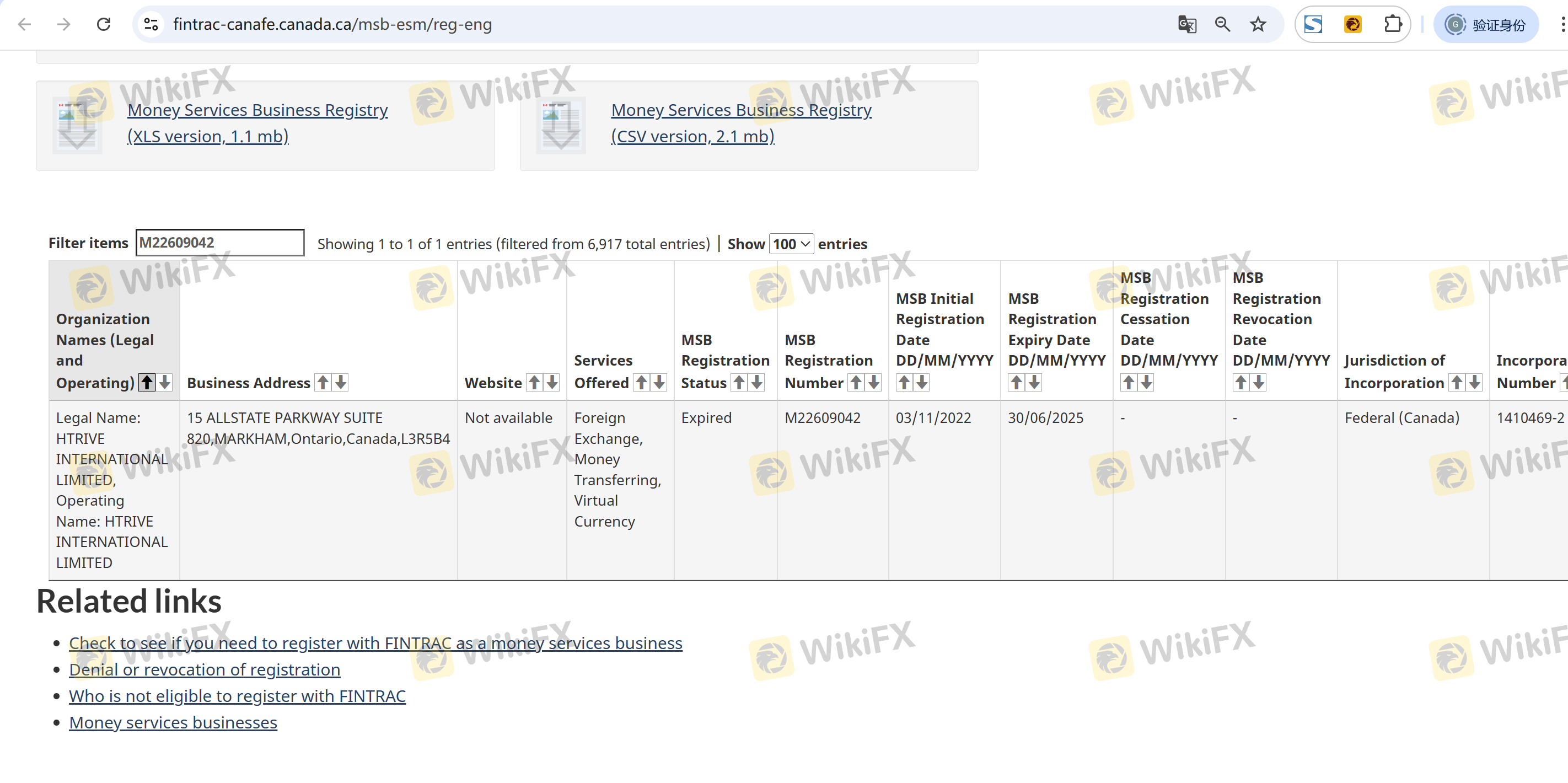The width and height of the screenshot is (1568, 783).
Task: Sort MSB Registration Number column ascending
Action: [x=856, y=382]
